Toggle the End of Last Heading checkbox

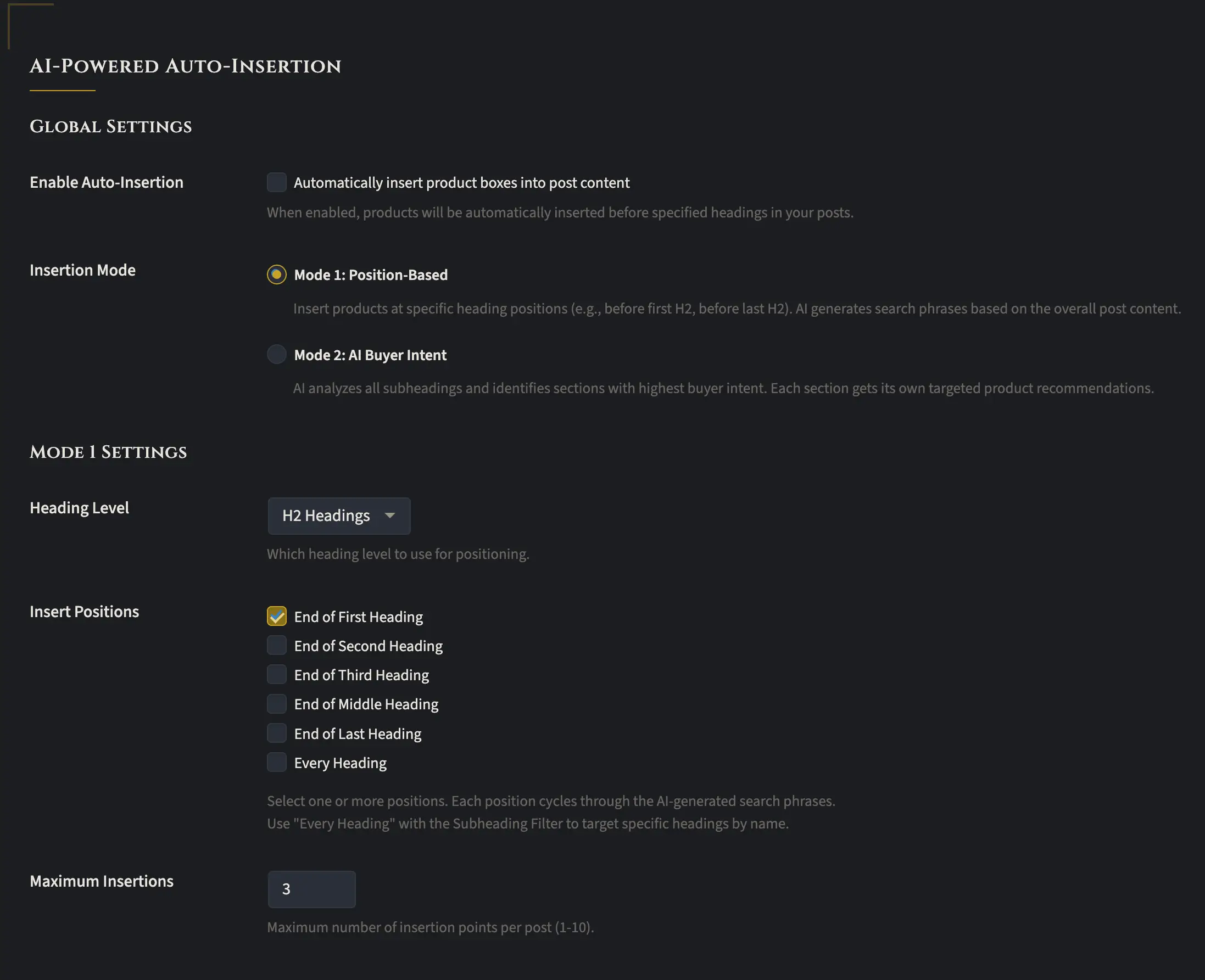click(276, 733)
